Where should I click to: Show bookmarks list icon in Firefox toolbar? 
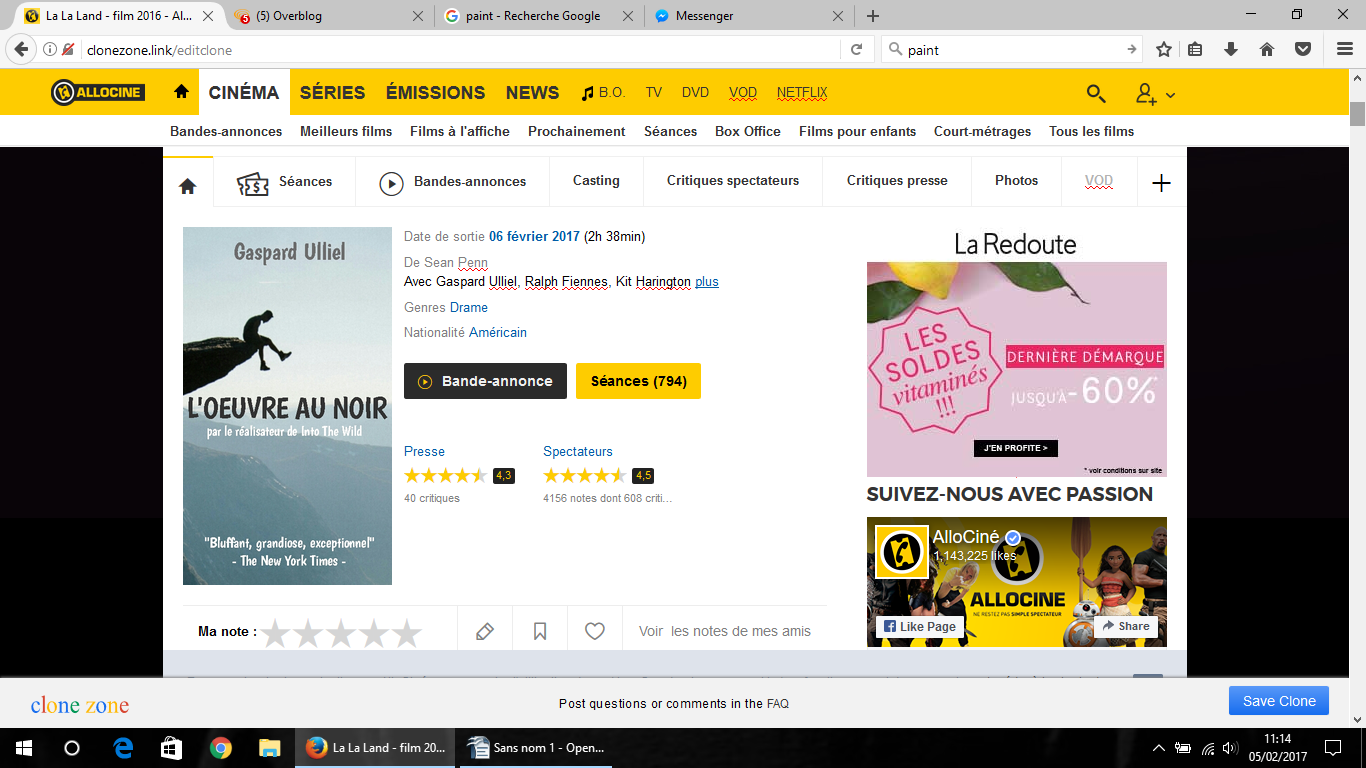coord(1195,49)
